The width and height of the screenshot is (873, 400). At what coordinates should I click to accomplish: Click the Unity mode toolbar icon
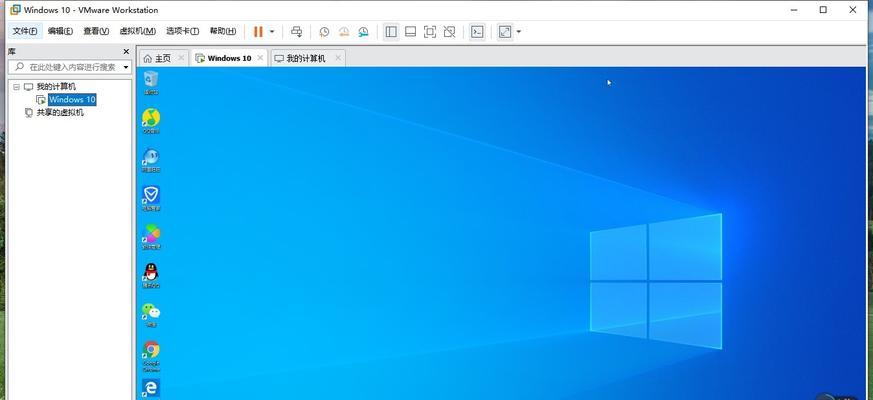[x=449, y=32]
